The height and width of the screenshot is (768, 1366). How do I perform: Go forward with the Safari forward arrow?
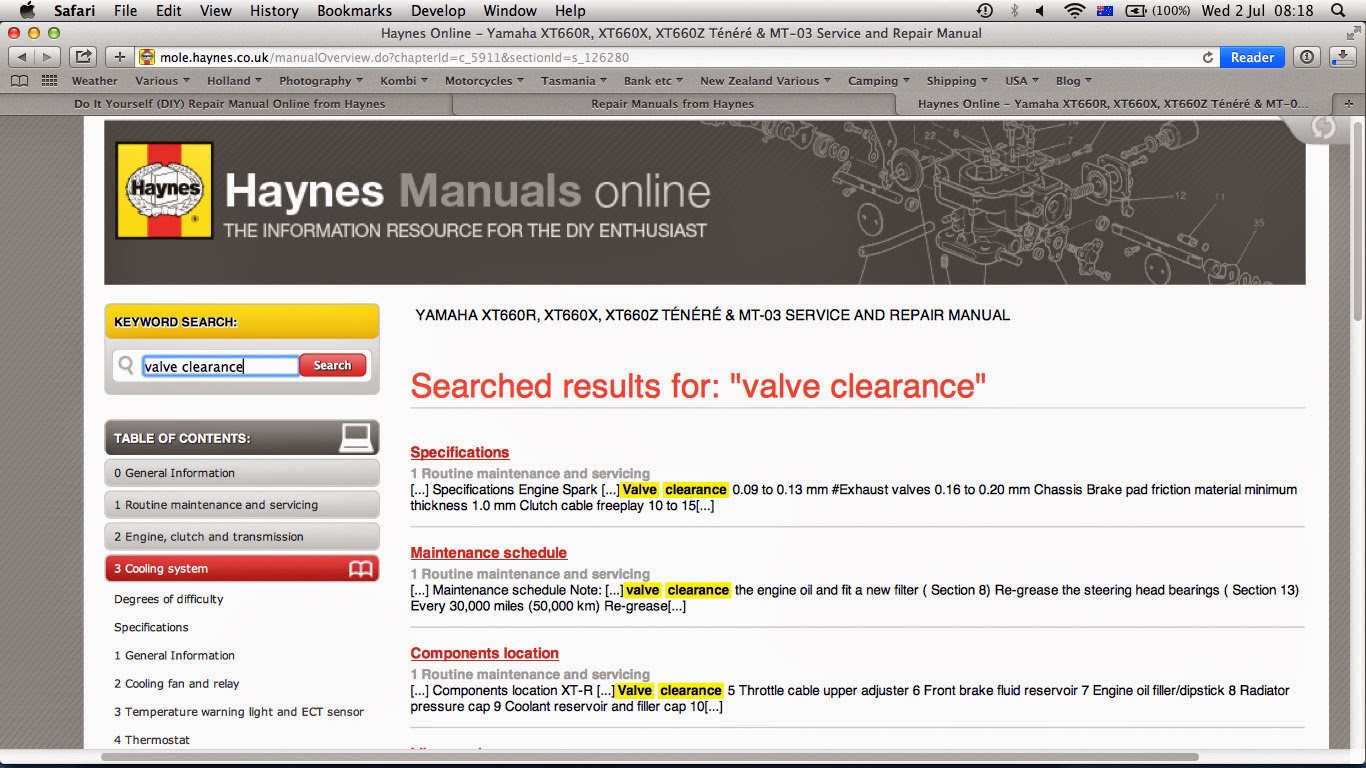[48, 57]
